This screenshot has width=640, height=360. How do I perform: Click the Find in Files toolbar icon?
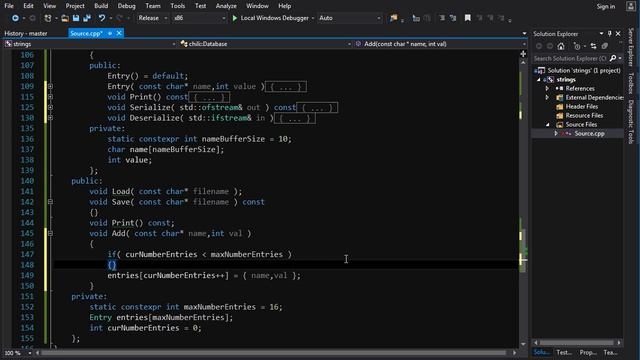pos(393,18)
